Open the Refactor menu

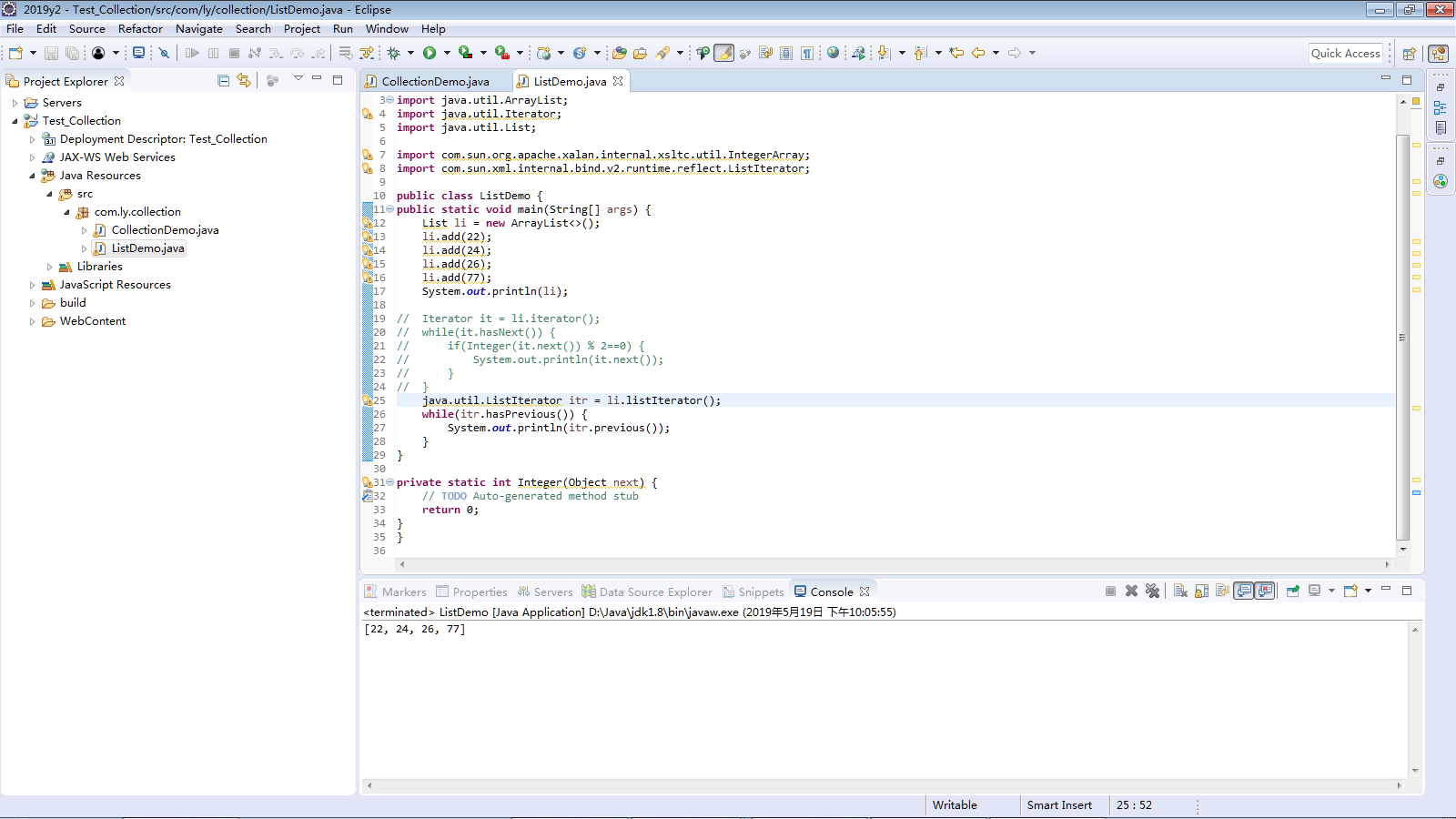[x=140, y=29]
